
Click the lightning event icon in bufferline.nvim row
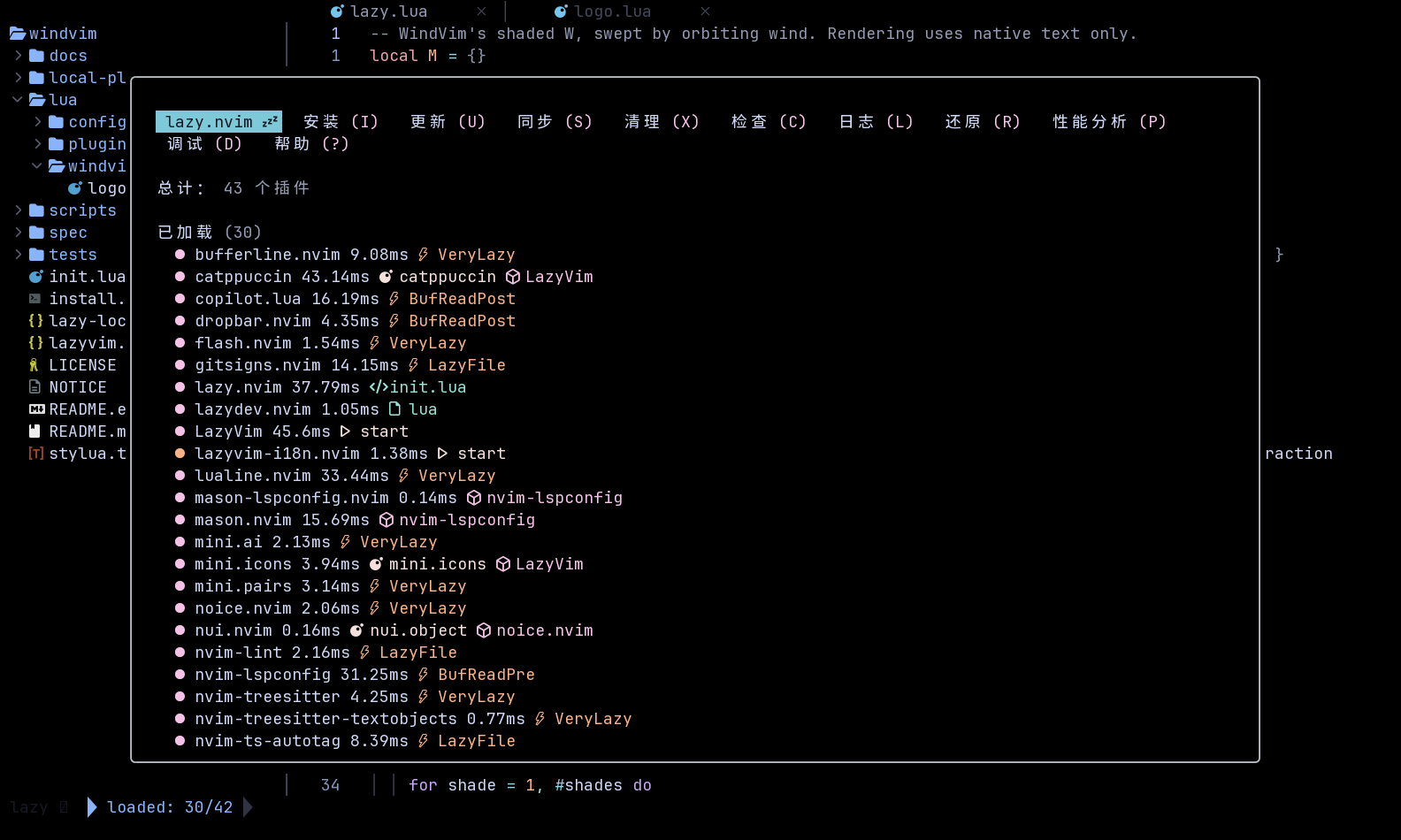click(x=424, y=255)
